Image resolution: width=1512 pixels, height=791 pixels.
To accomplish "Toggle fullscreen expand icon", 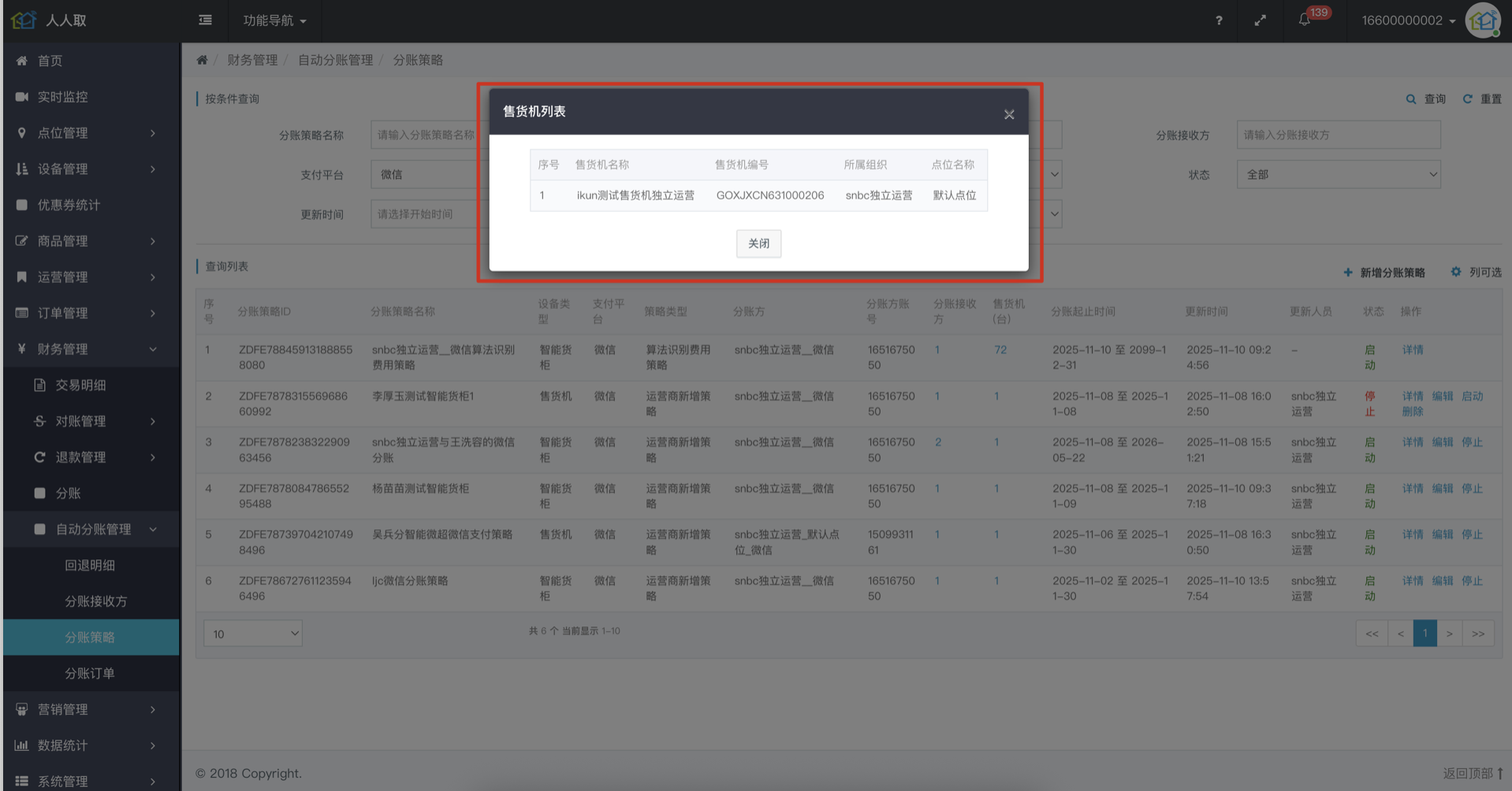I will tap(1260, 20).
